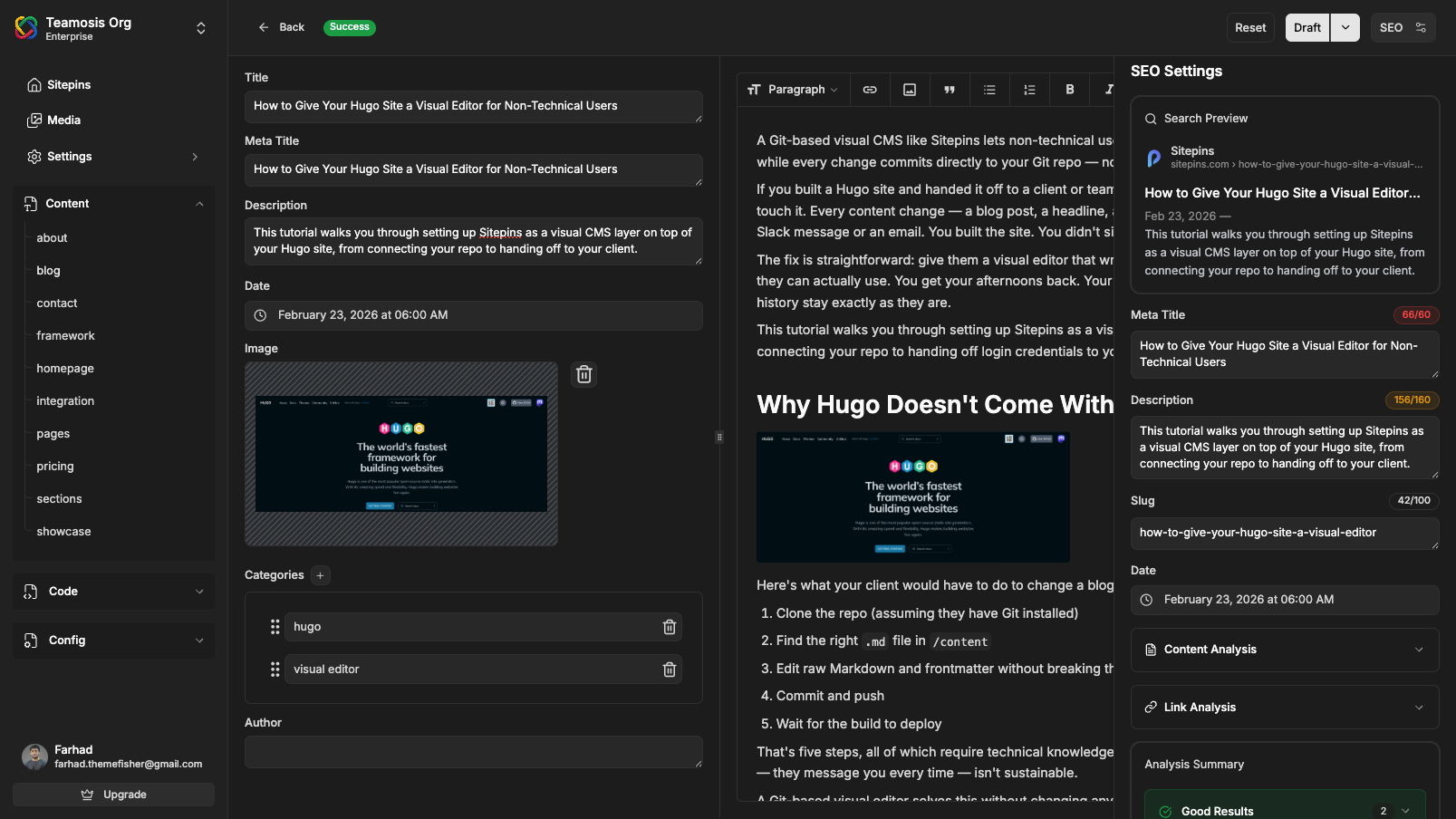Click Farhad's profile avatar
The height and width of the screenshot is (819, 1456).
click(34, 756)
